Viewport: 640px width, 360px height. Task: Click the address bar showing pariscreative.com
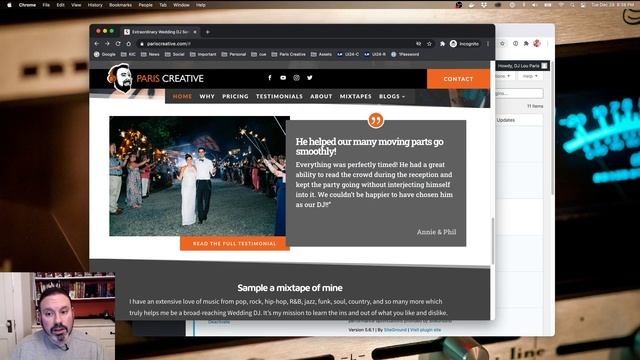[278, 44]
